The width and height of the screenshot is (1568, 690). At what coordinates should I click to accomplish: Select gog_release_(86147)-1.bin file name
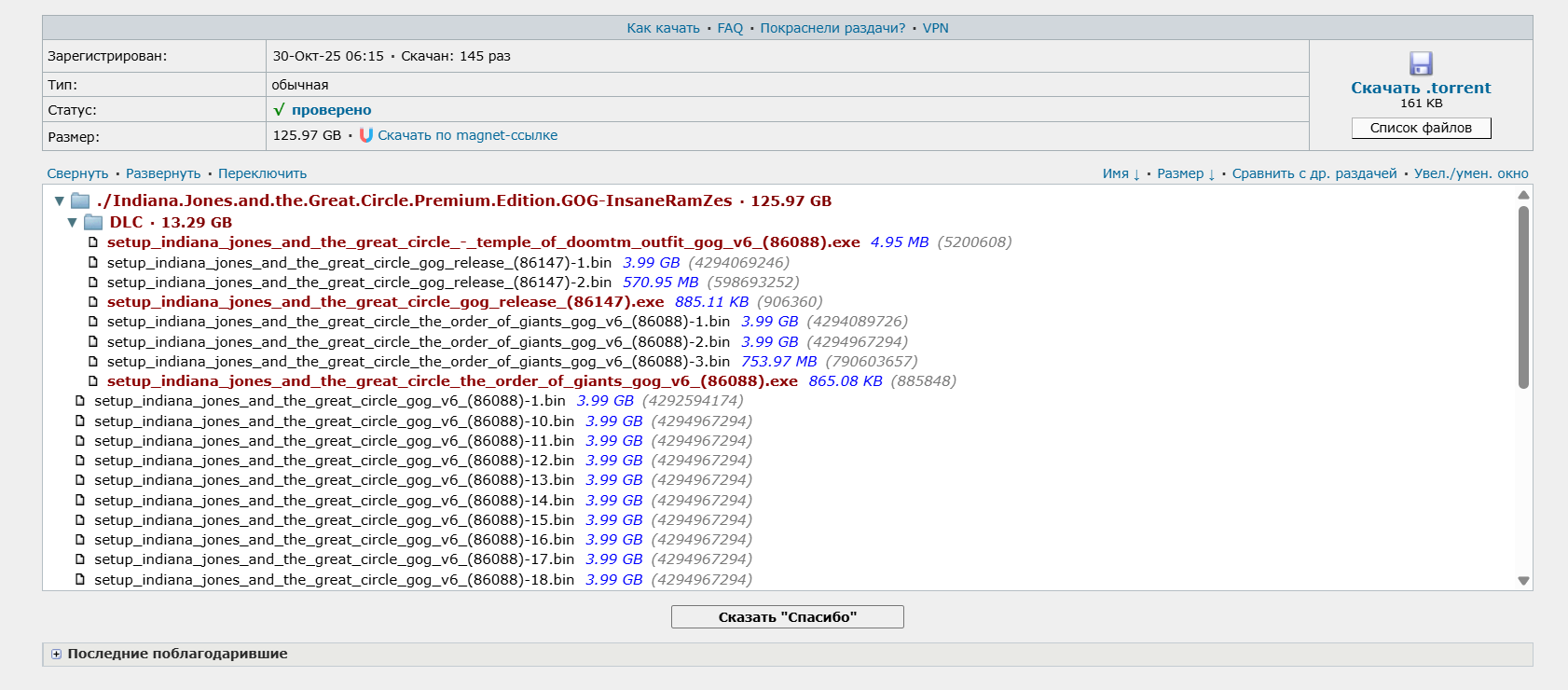tap(359, 263)
